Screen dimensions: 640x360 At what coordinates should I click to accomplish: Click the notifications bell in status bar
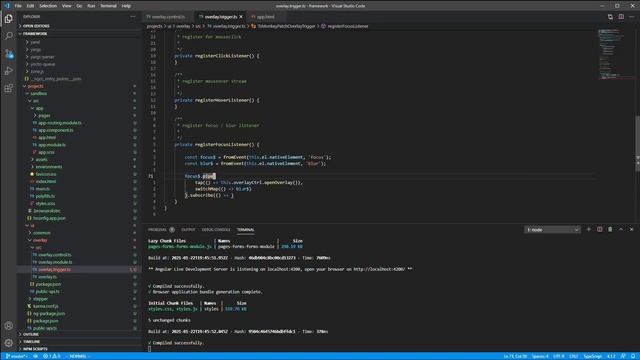(x=633, y=356)
